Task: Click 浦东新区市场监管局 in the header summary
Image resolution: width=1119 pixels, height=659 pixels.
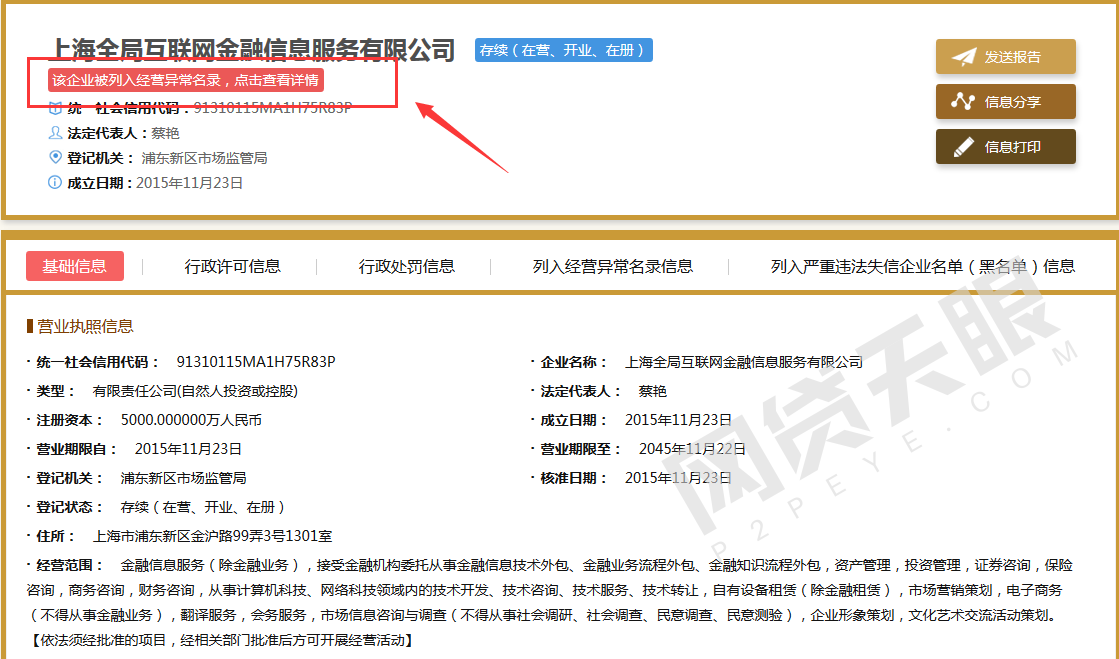Action: coord(204,158)
